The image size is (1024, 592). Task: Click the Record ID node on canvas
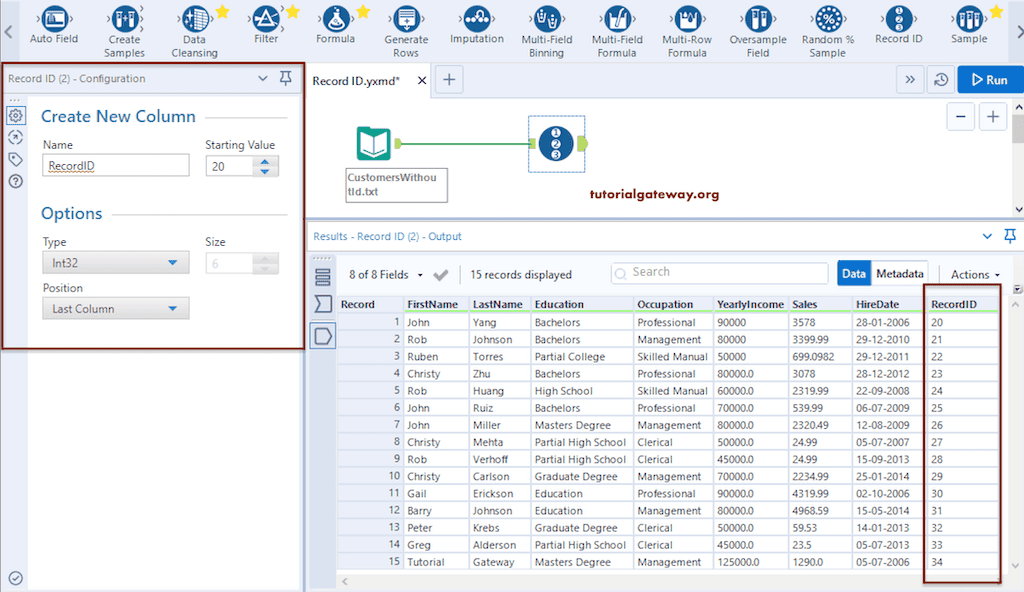pyautogui.click(x=555, y=144)
